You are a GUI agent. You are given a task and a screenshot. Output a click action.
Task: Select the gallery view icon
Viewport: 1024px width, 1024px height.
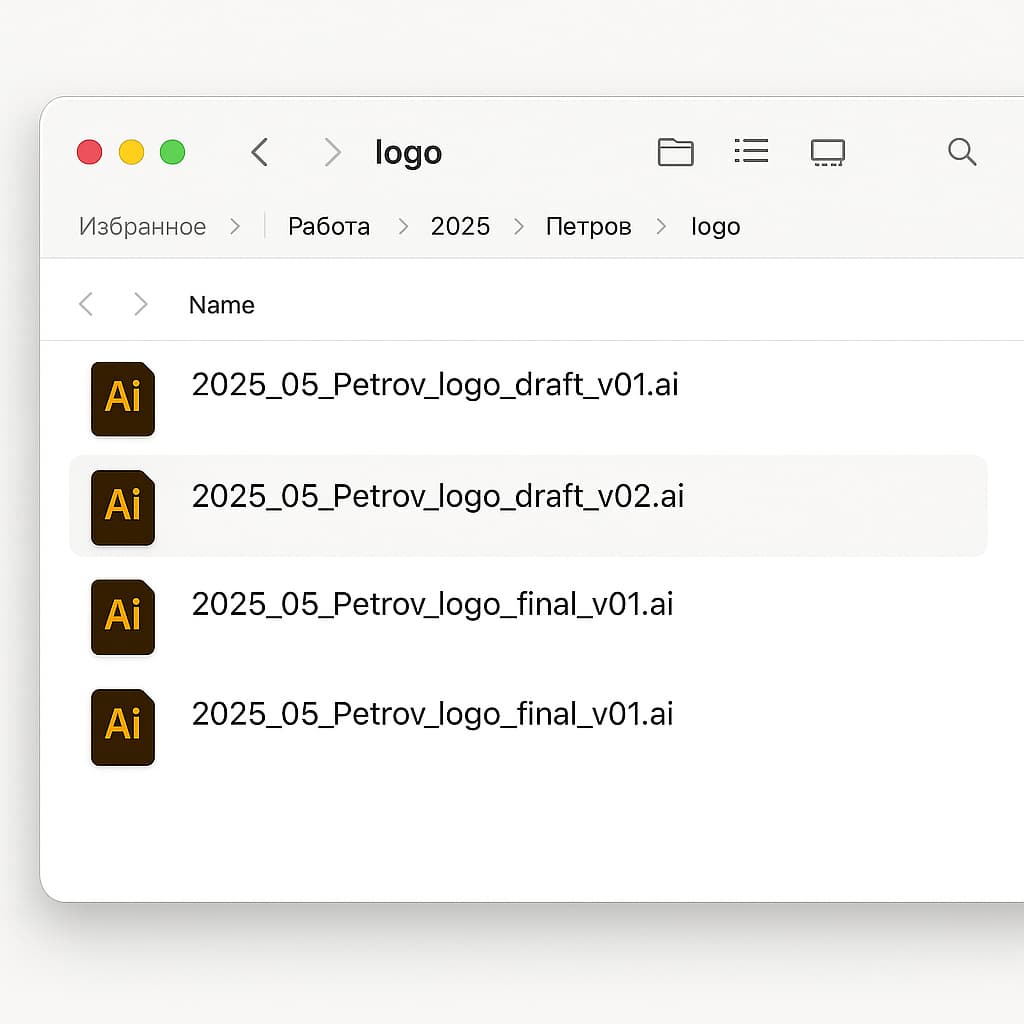(827, 153)
